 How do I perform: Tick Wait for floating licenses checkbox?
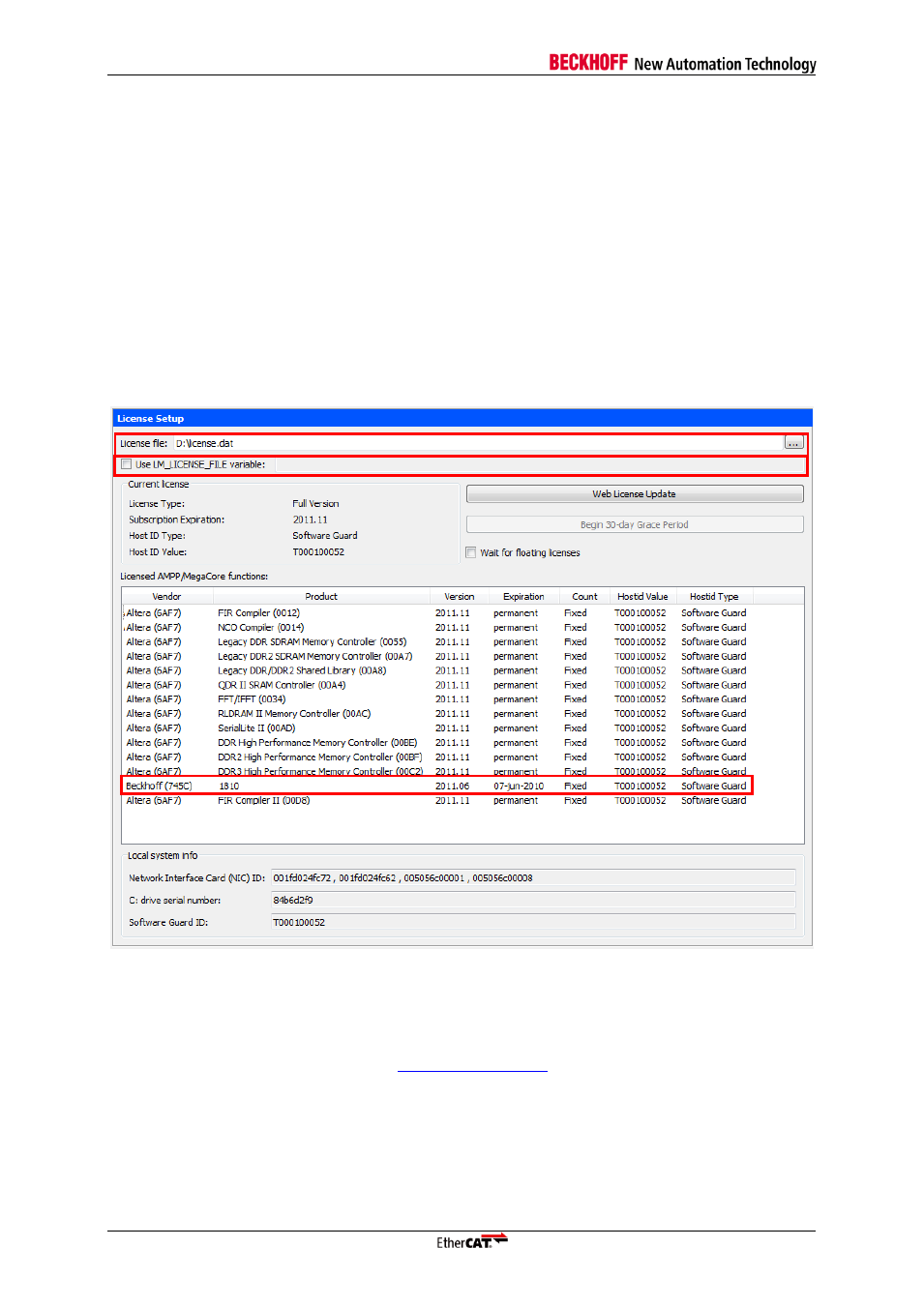tap(471, 553)
